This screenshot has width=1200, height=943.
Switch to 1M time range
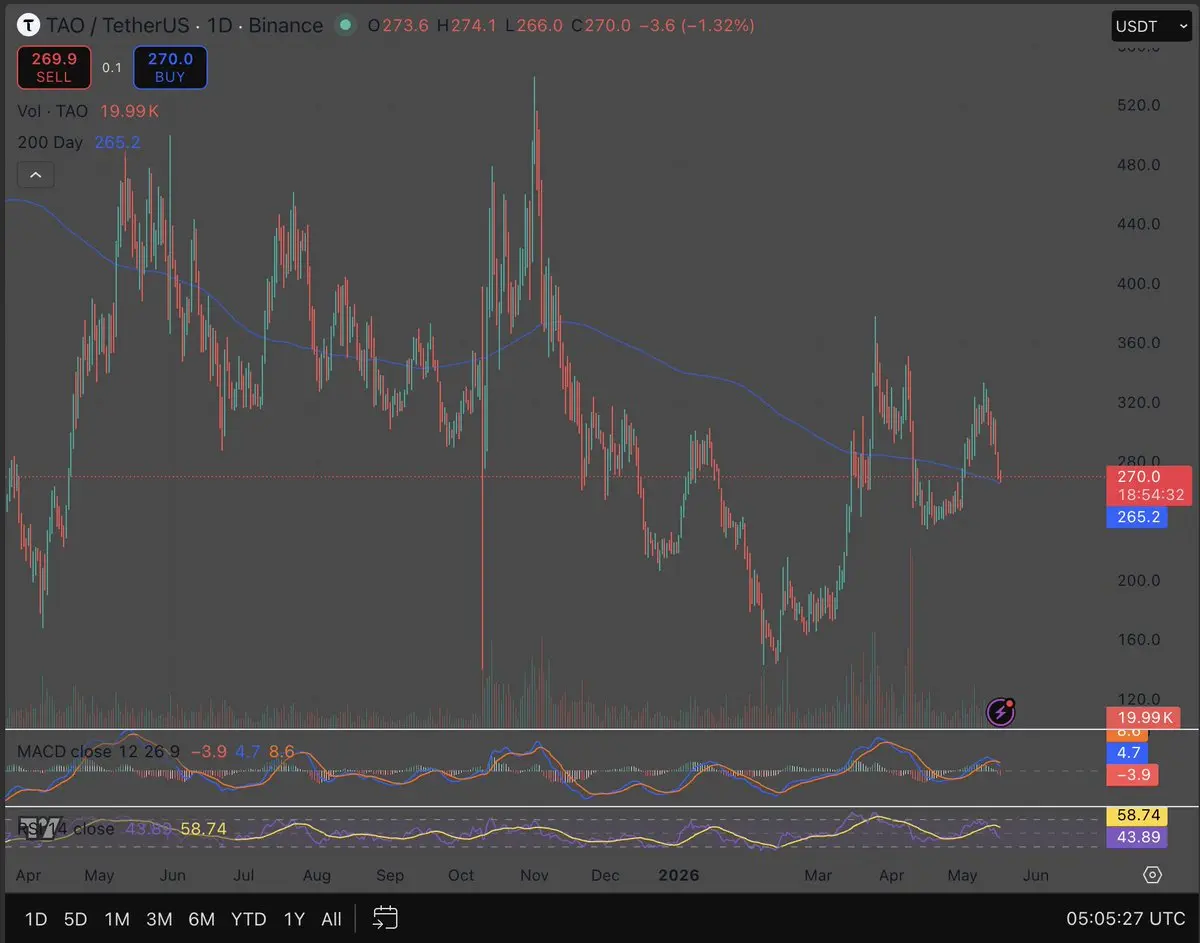[117, 919]
